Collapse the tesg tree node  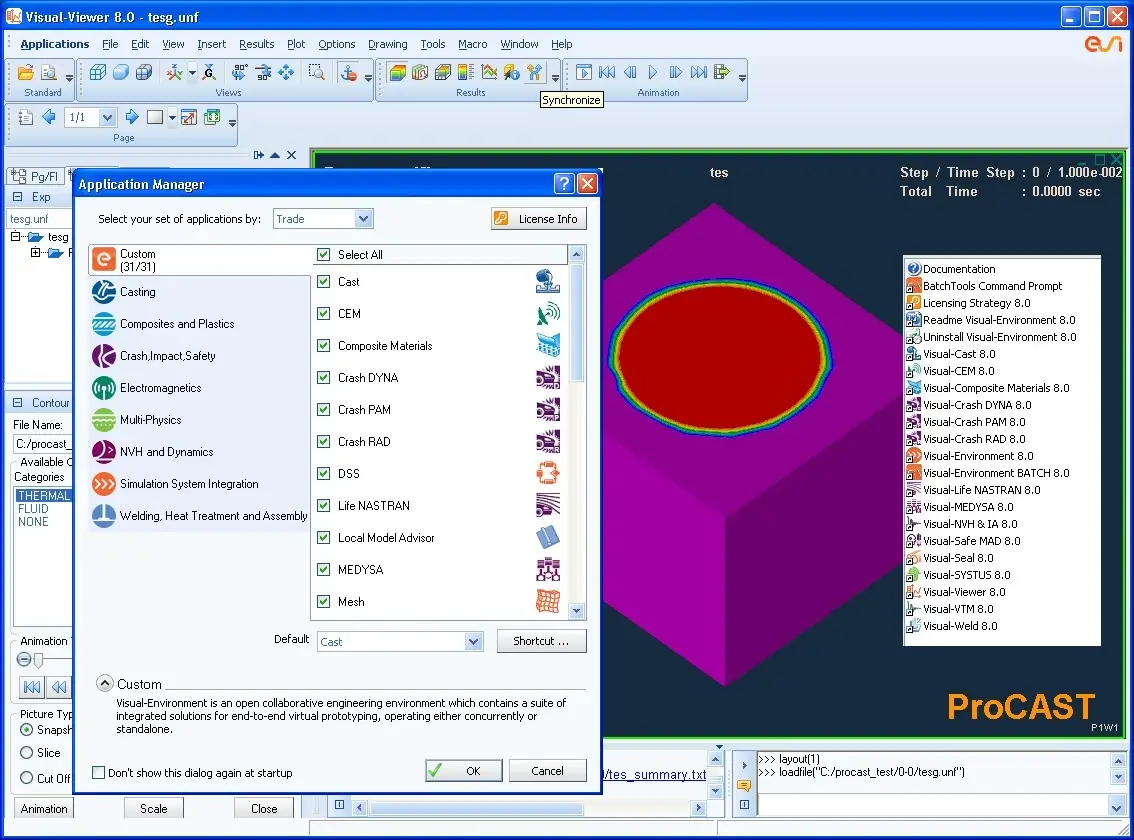point(15,237)
